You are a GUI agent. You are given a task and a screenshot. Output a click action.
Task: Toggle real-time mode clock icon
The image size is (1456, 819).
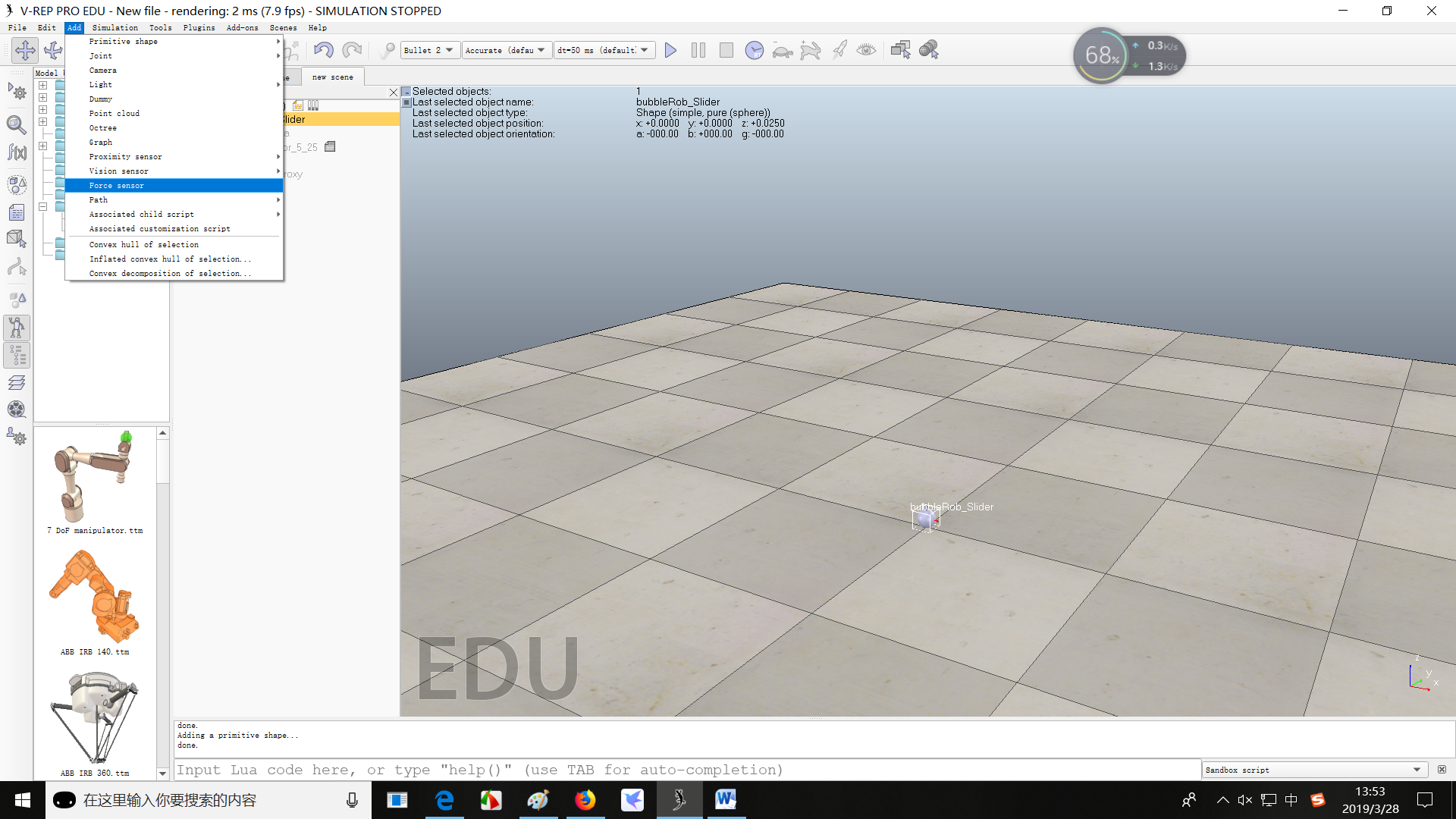tap(754, 50)
